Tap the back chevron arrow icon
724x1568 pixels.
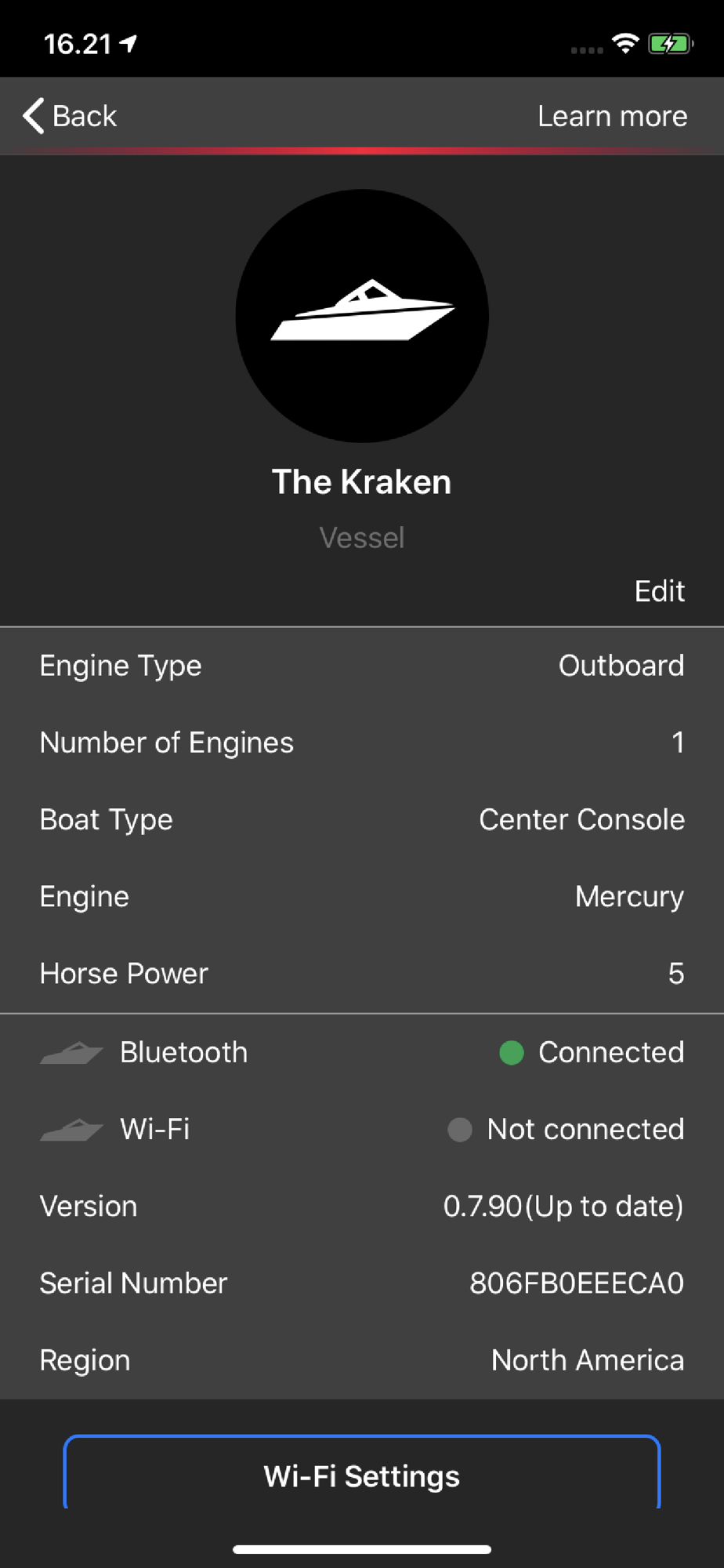pyautogui.click(x=33, y=116)
